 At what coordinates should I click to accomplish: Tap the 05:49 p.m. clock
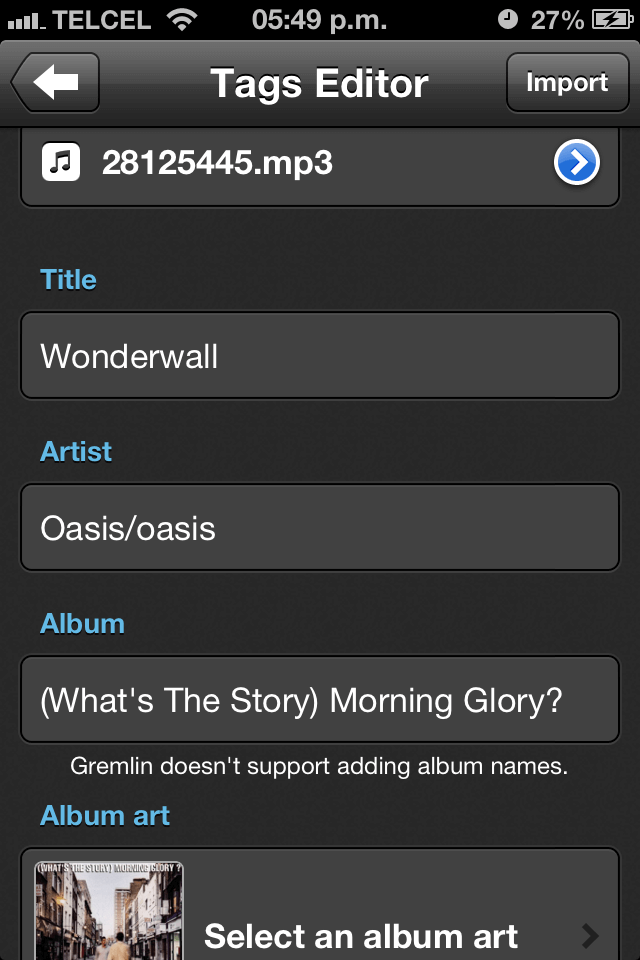tap(320, 19)
